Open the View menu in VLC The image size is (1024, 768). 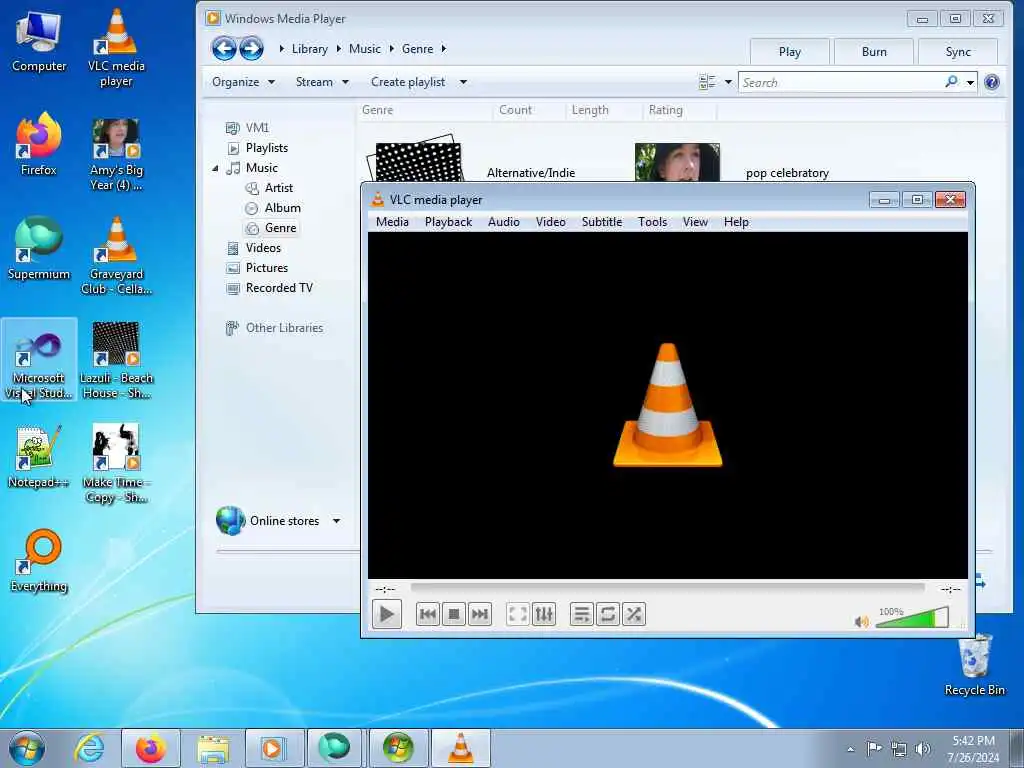[696, 222]
